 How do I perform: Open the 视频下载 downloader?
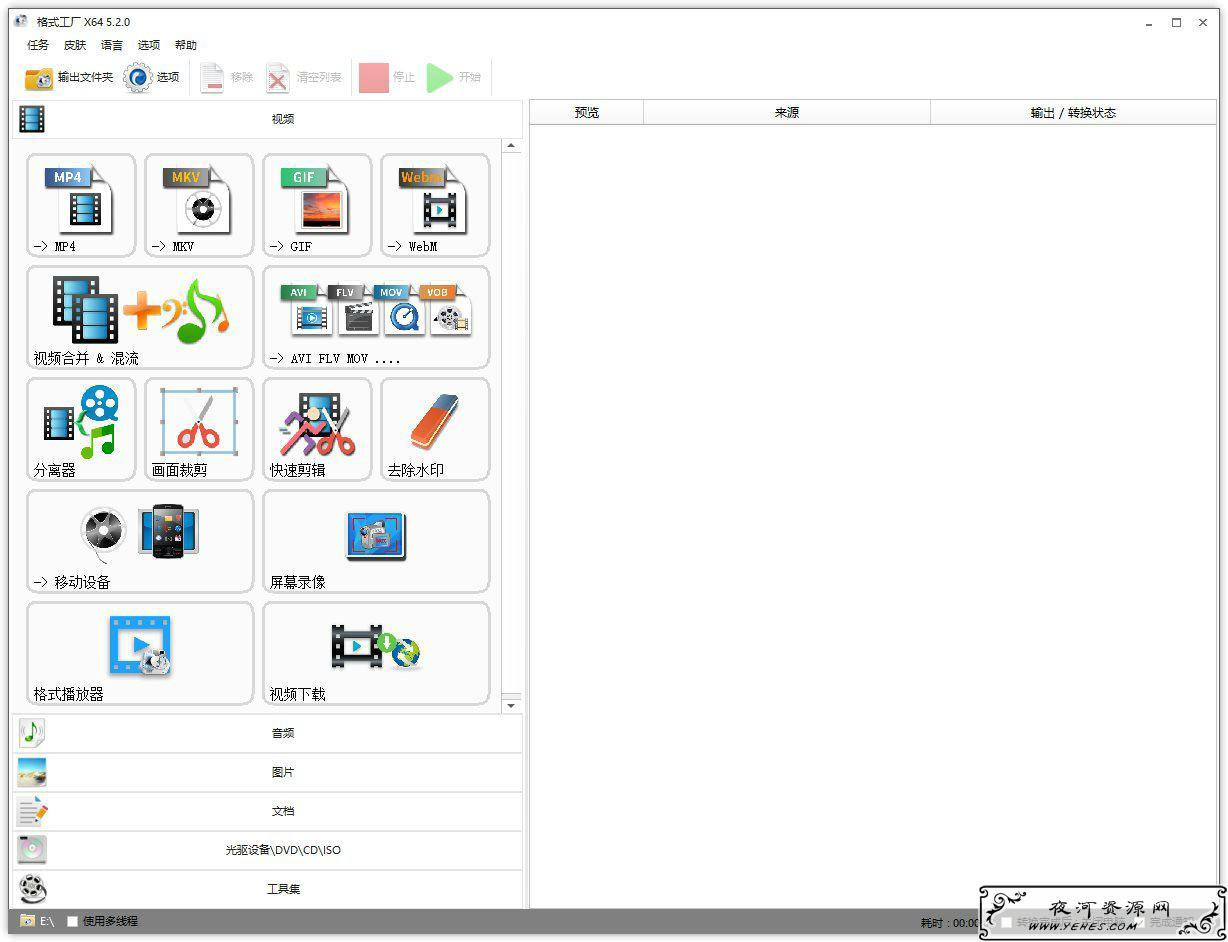(x=376, y=653)
